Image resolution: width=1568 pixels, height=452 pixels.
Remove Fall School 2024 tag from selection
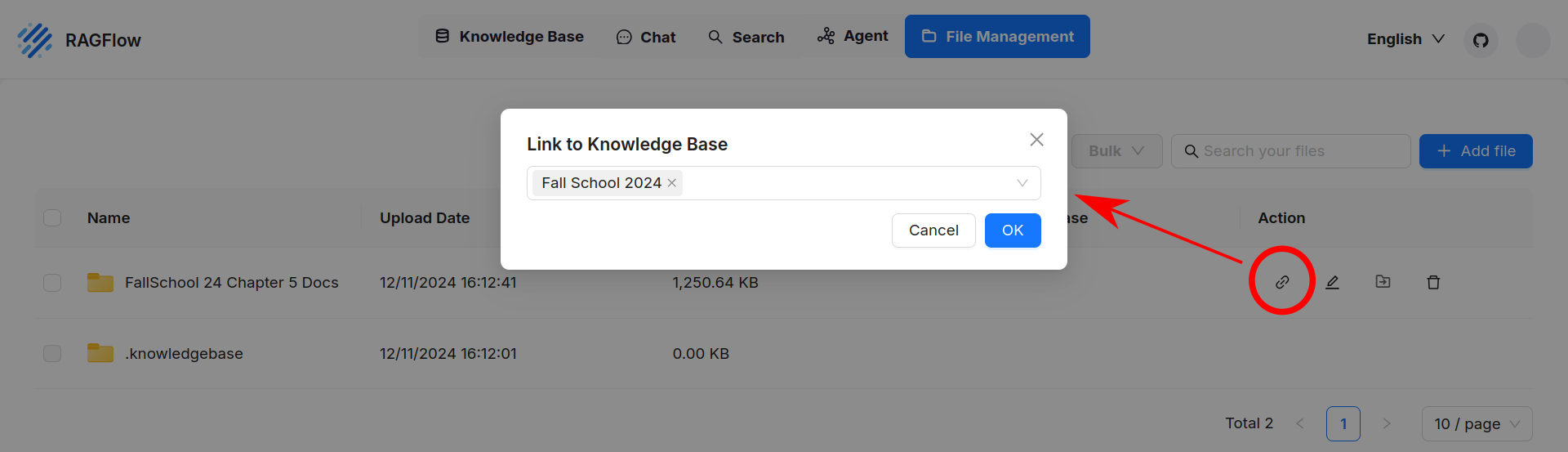(672, 183)
